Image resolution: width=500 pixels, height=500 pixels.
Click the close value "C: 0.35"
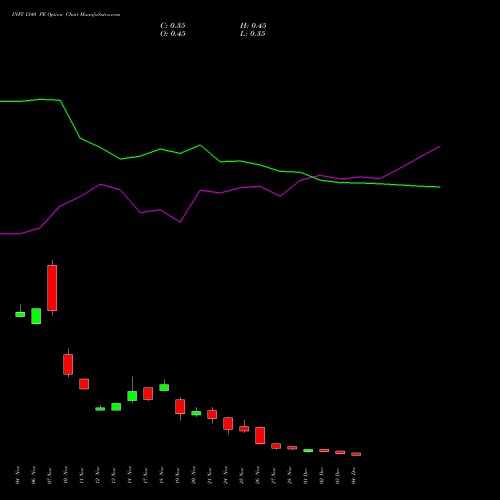[173, 26]
